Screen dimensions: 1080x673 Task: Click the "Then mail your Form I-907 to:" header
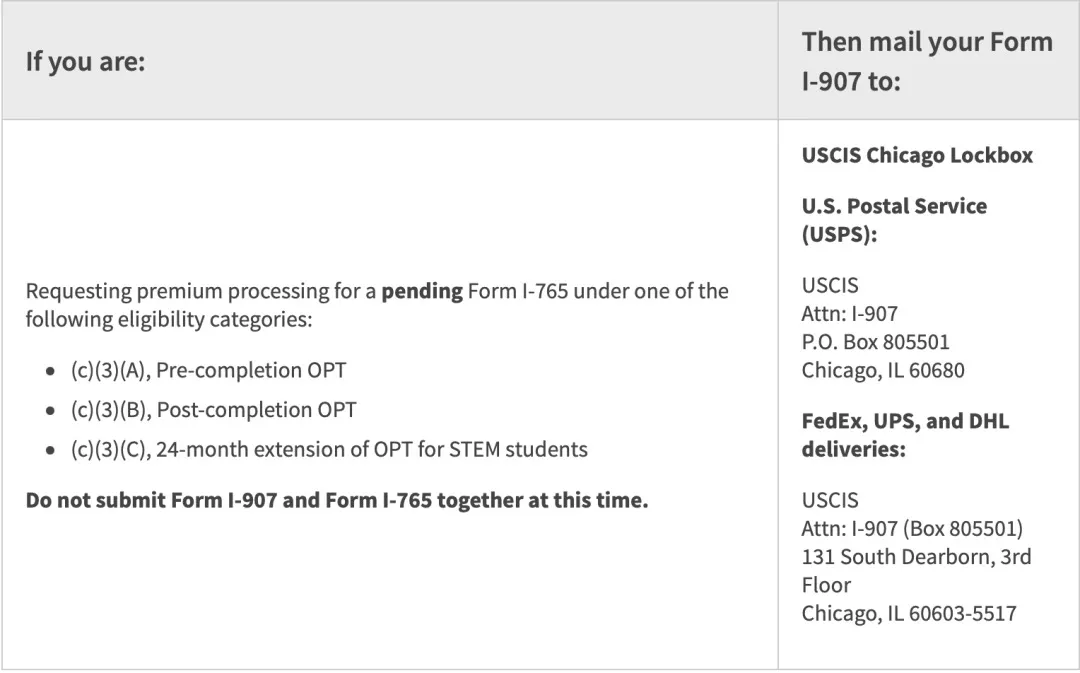[926, 61]
